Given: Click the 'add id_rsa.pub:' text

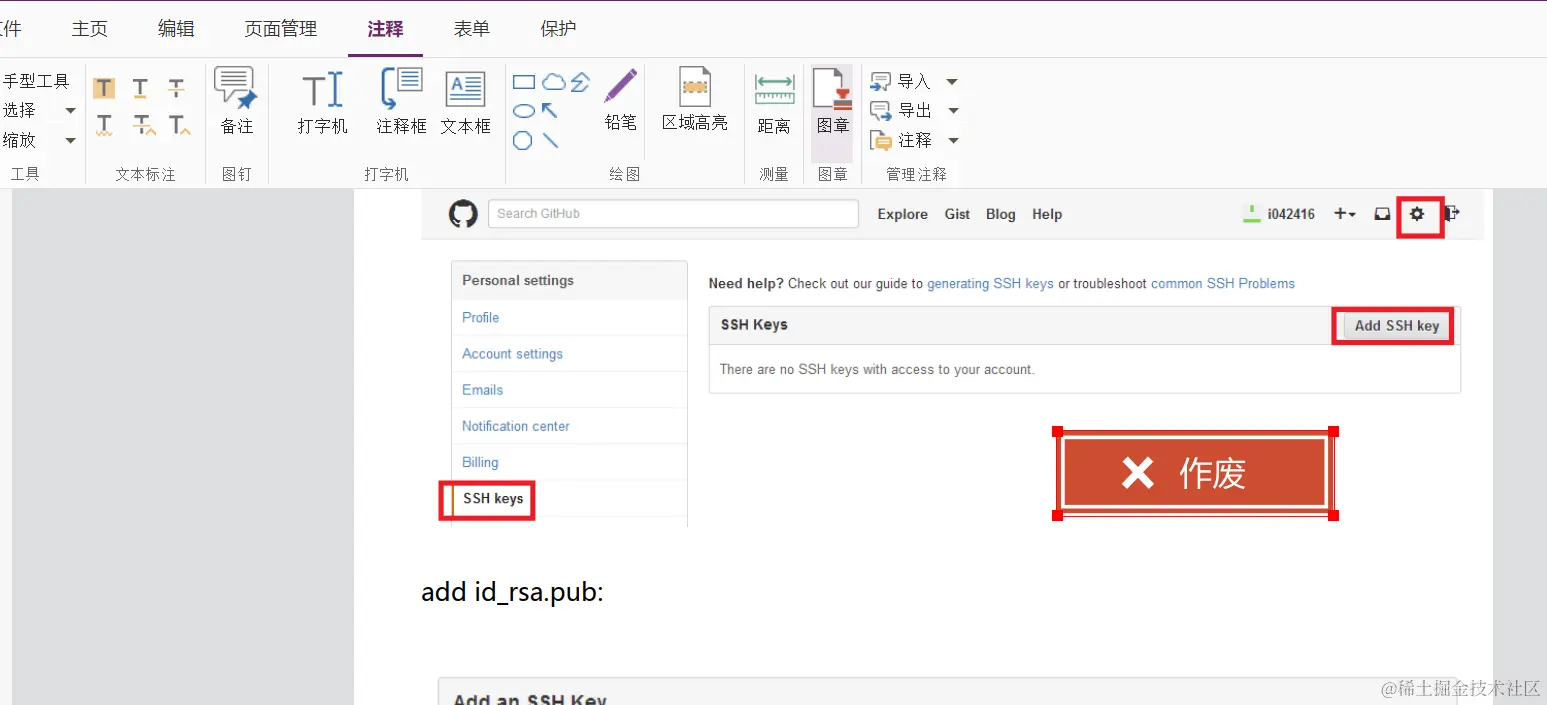Looking at the screenshot, I should (512, 593).
